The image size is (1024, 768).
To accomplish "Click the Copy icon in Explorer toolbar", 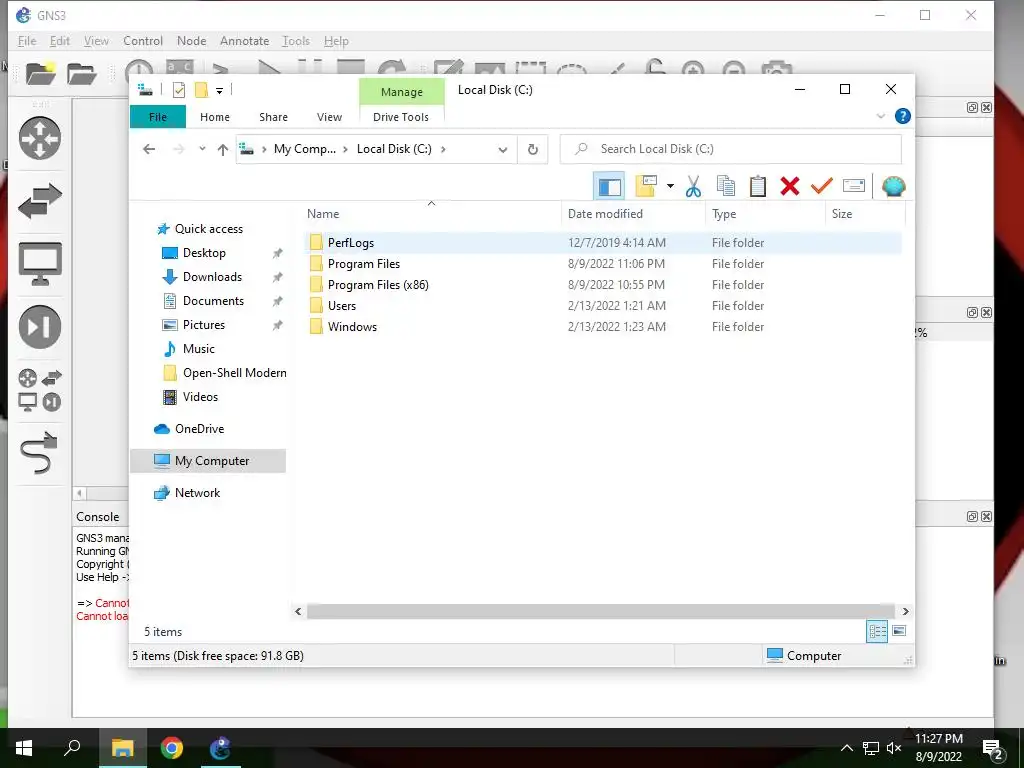I will coord(726,186).
